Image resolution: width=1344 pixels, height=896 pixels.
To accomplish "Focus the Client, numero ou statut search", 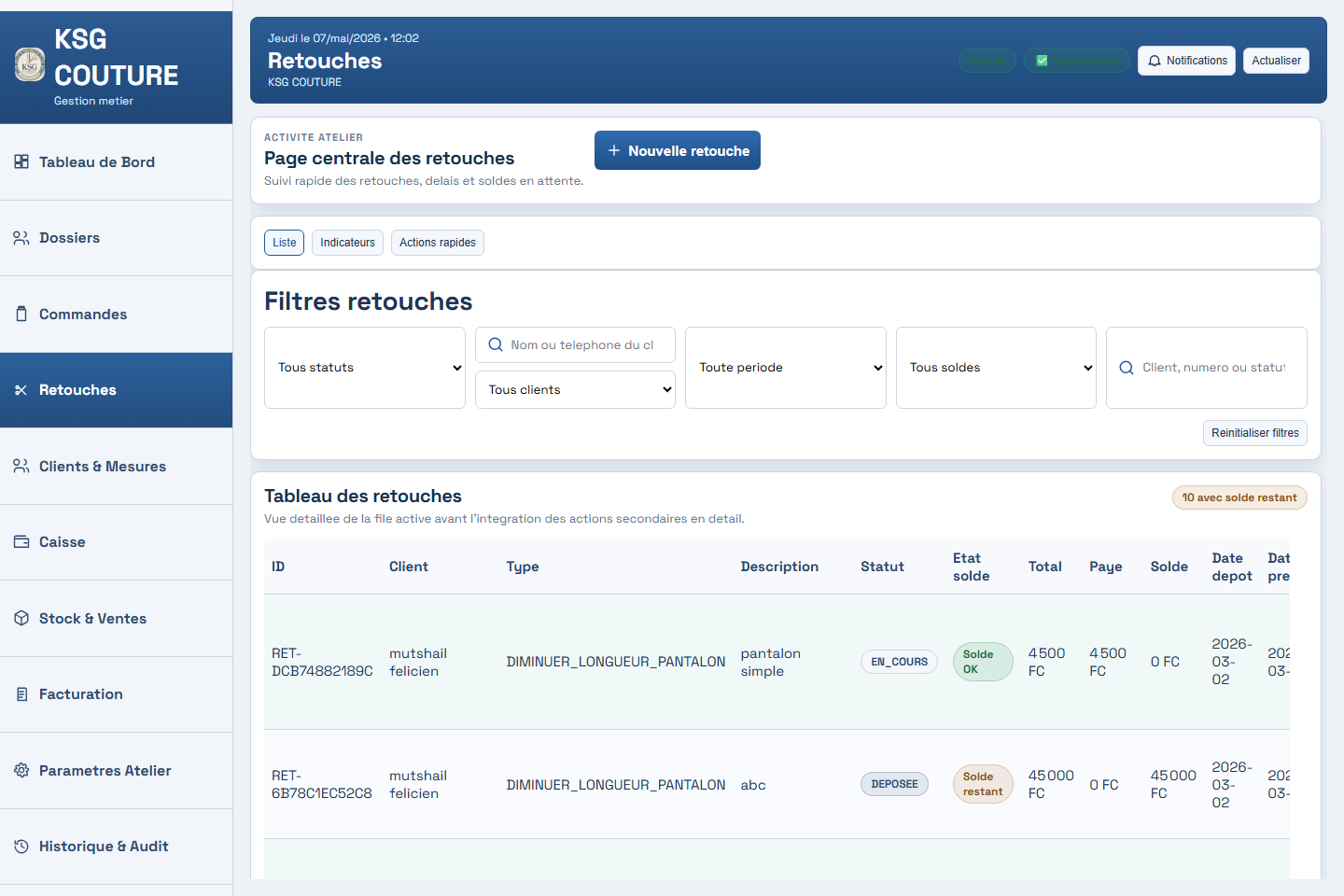I will click(x=1207, y=368).
